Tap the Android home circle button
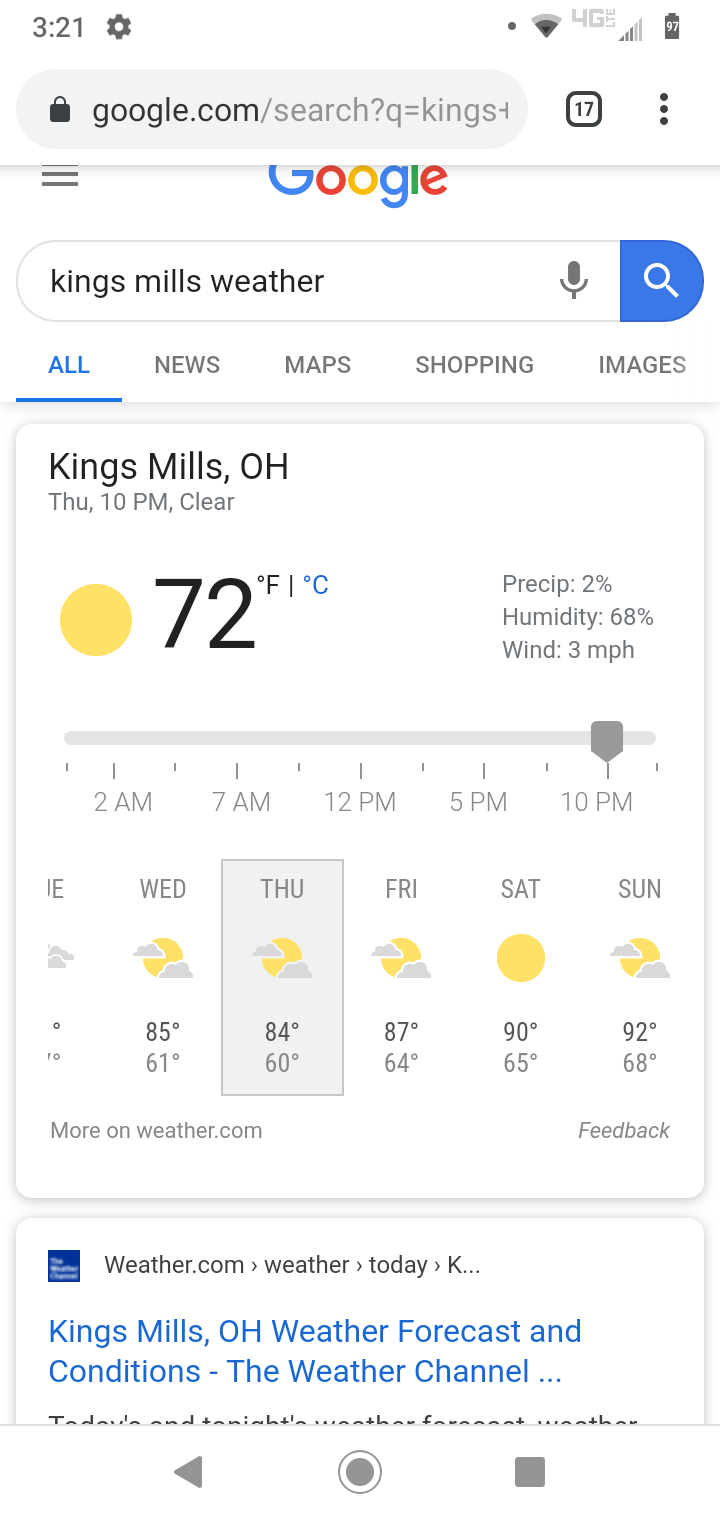The width and height of the screenshot is (720, 1520). click(x=360, y=1471)
